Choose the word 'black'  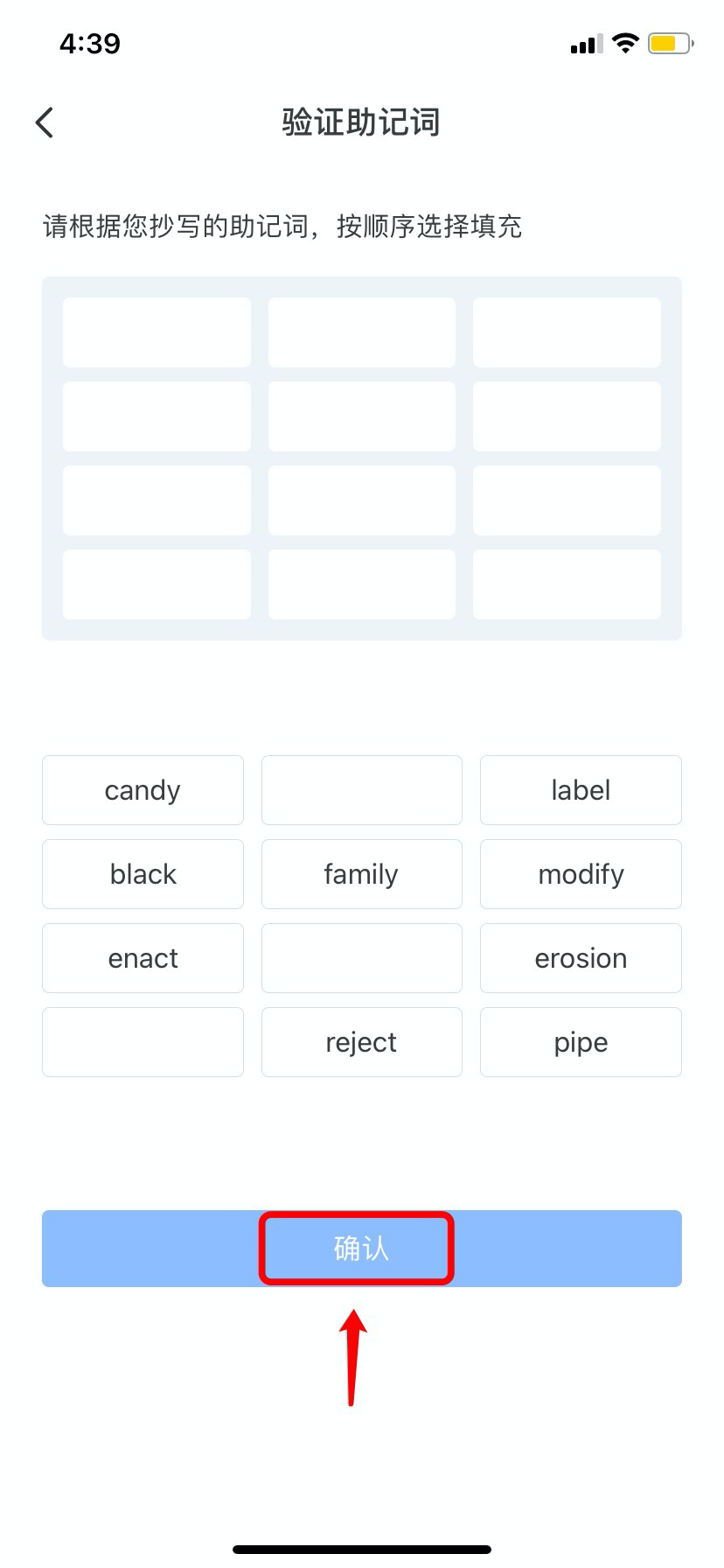tap(143, 874)
